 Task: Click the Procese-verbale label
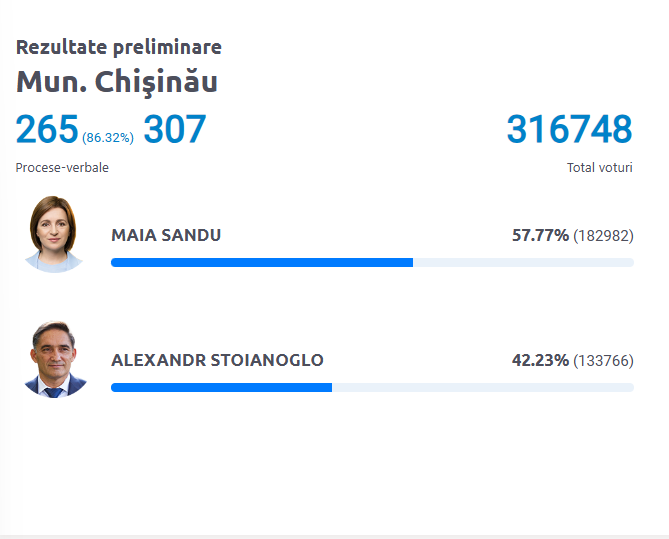click(x=62, y=167)
